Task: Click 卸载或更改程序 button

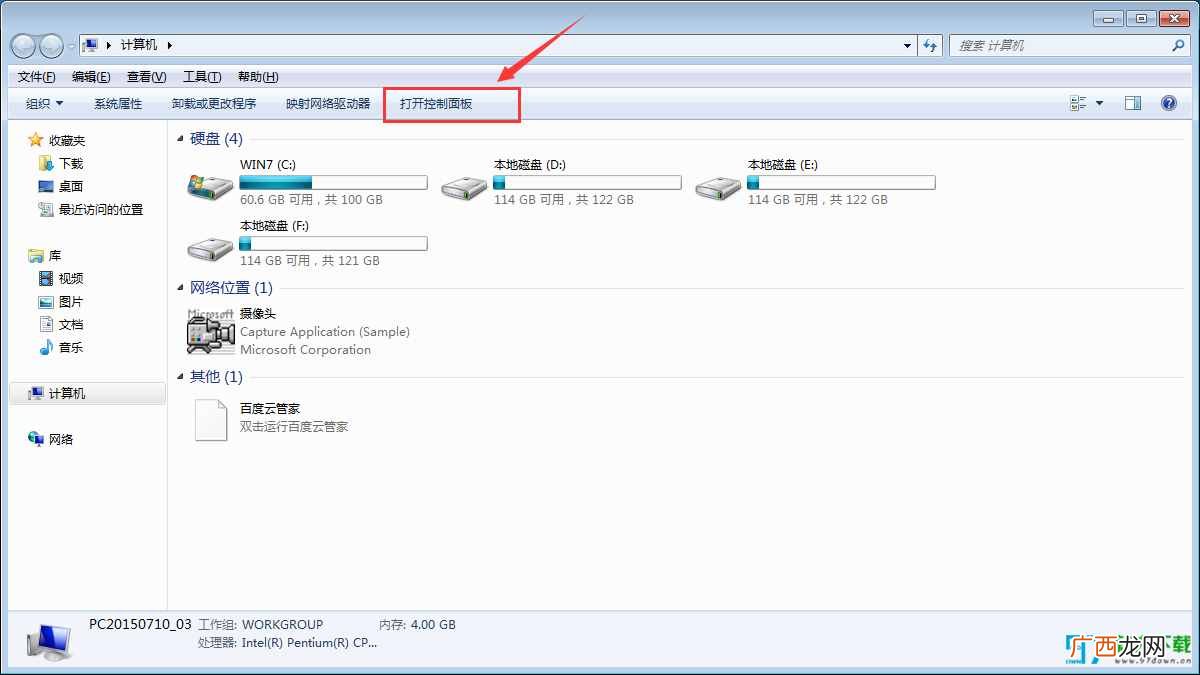Action: [214, 103]
